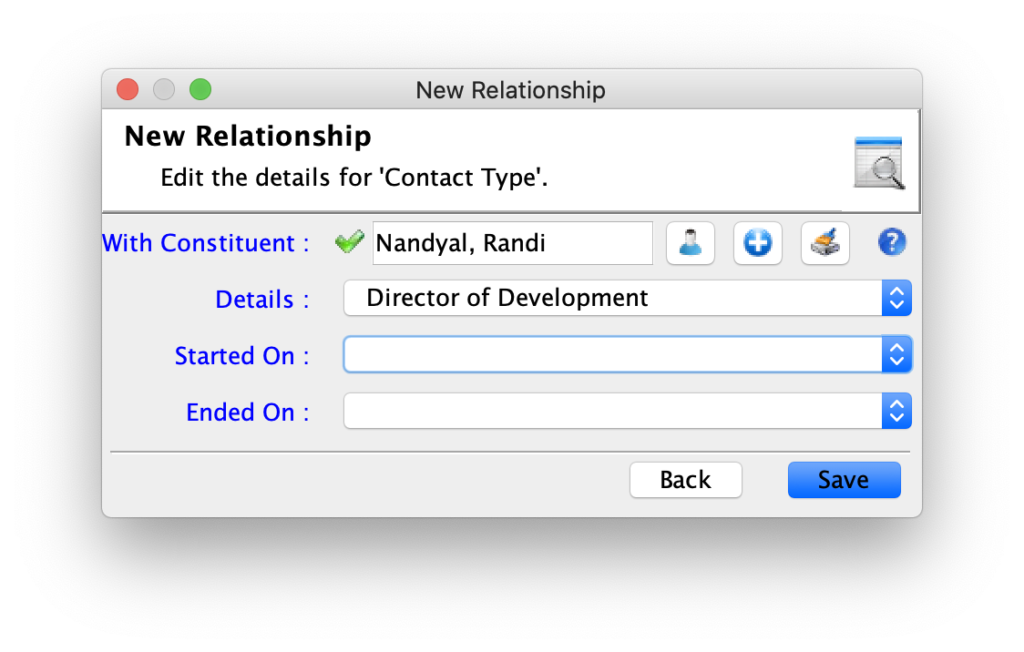
Task: Click the 'New Relationship' title bar text
Action: (510, 90)
